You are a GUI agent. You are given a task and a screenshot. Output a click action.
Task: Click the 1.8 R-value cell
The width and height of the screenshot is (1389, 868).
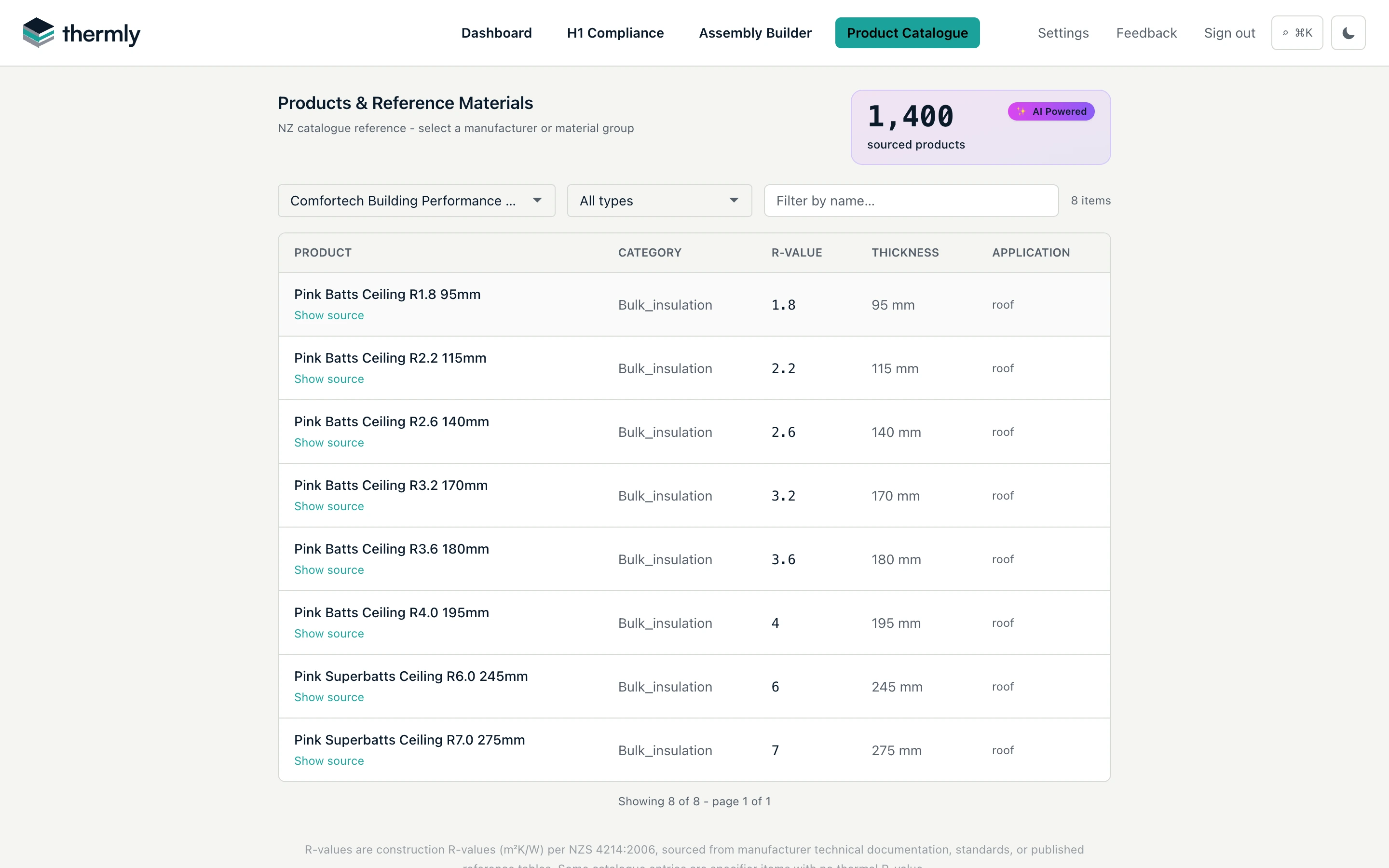[783, 305]
